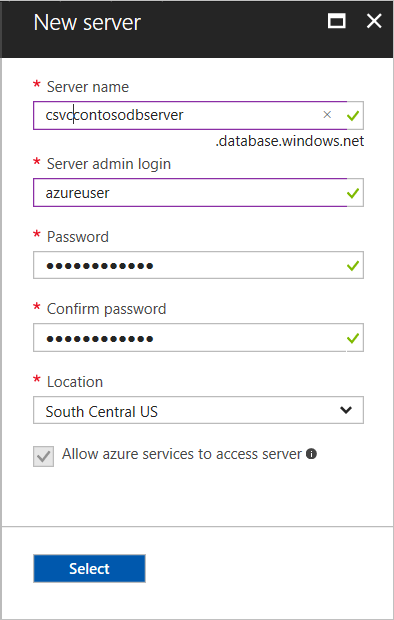This screenshot has width=394, height=620.
Task: Open the Location dropdown
Action: point(198,410)
